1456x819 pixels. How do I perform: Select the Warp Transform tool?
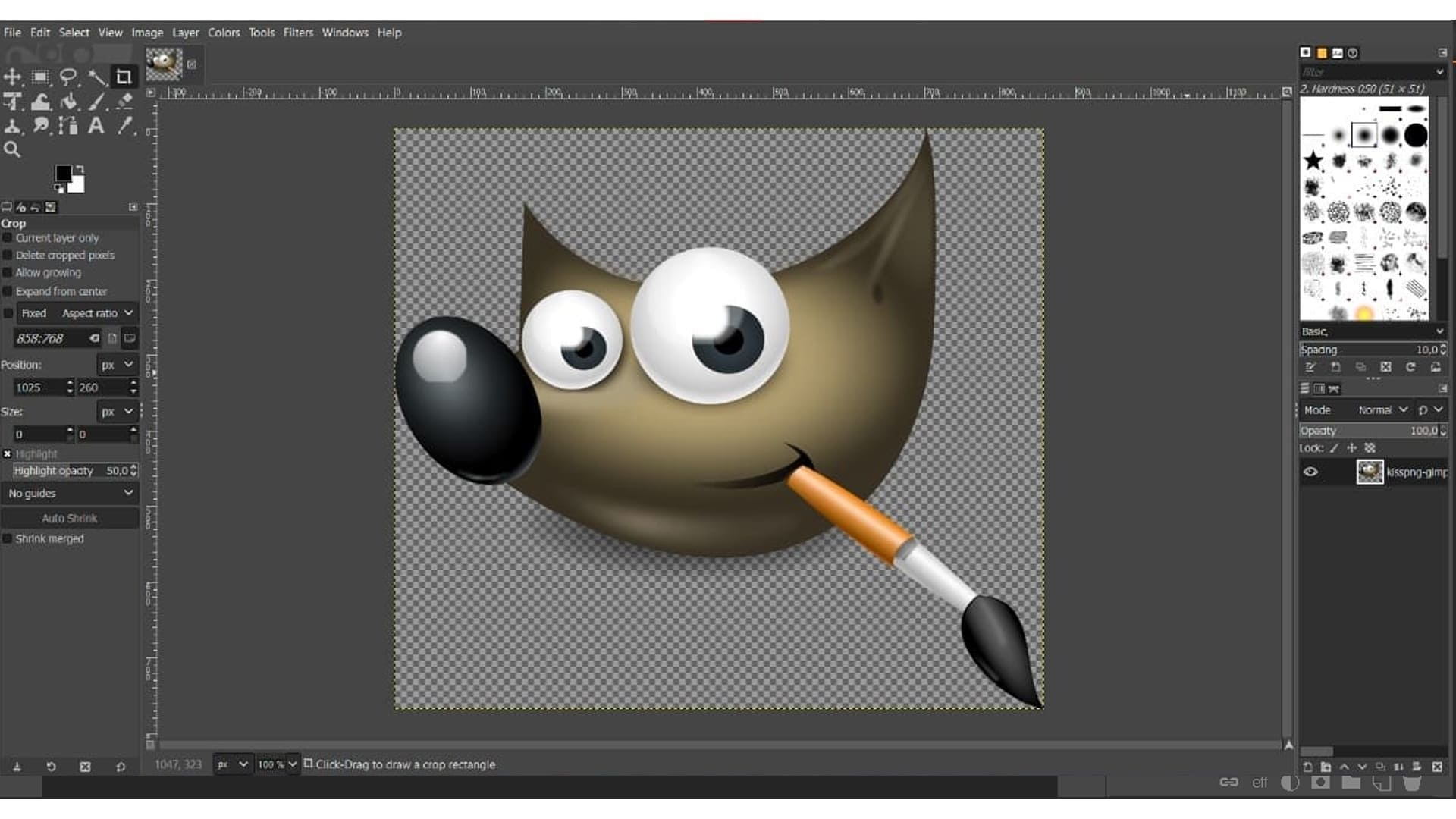coord(40,101)
